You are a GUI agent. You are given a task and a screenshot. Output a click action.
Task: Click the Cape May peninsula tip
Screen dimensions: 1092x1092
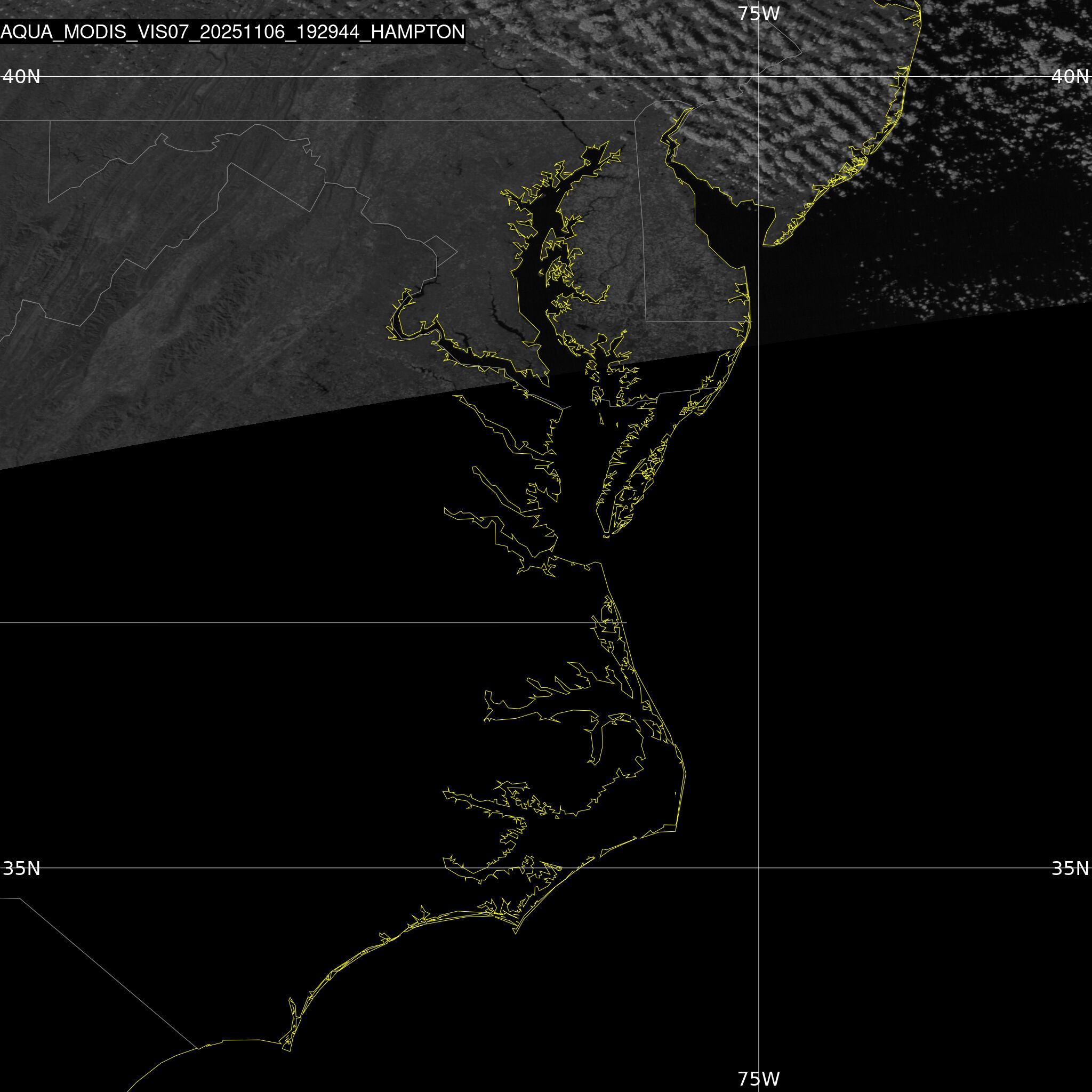[x=765, y=244]
